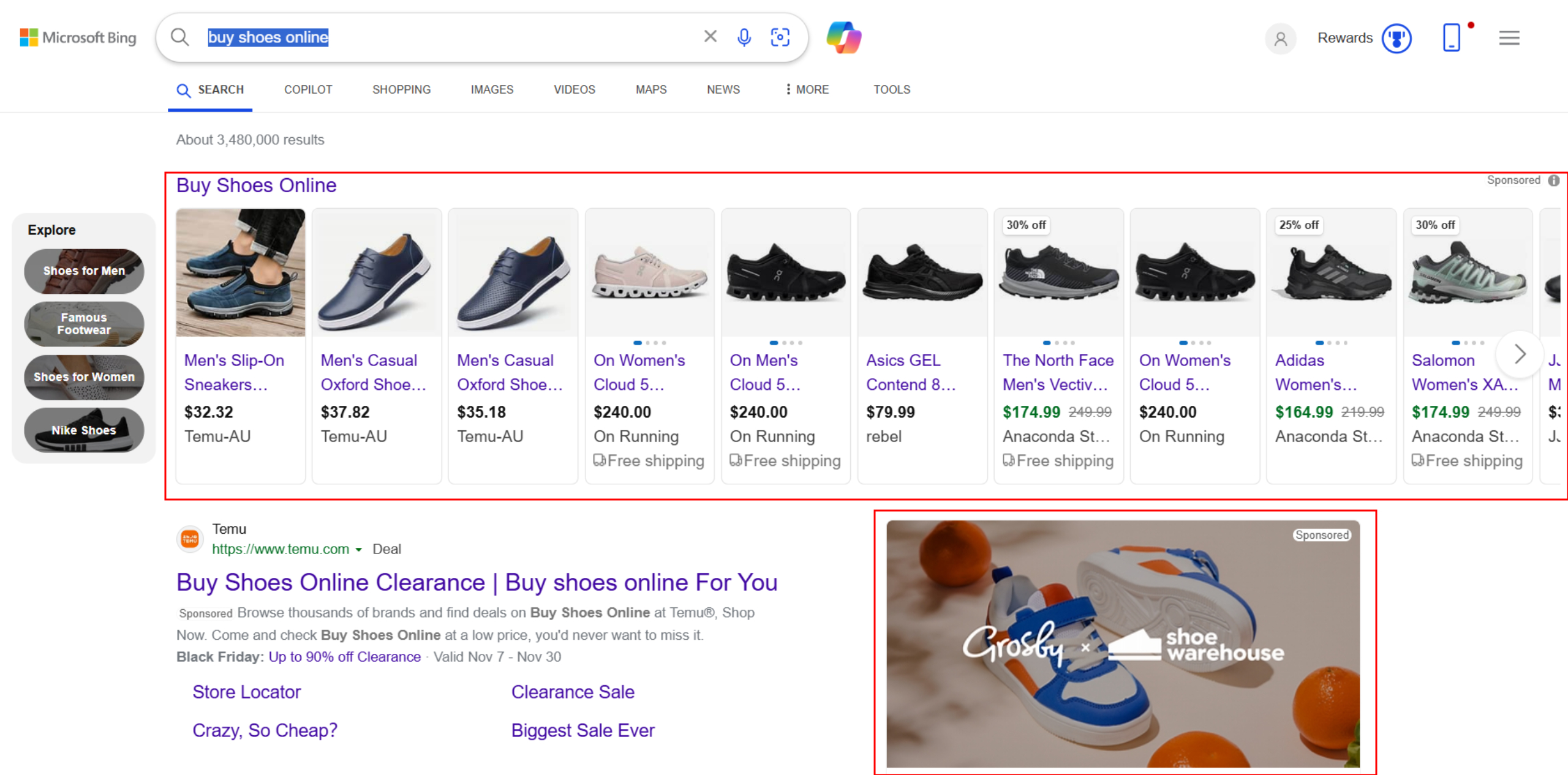The width and height of the screenshot is (1568, 775).
Task: Click the Microsoft Bing logo
Action: pyautogui.click(x=78, y=37)
